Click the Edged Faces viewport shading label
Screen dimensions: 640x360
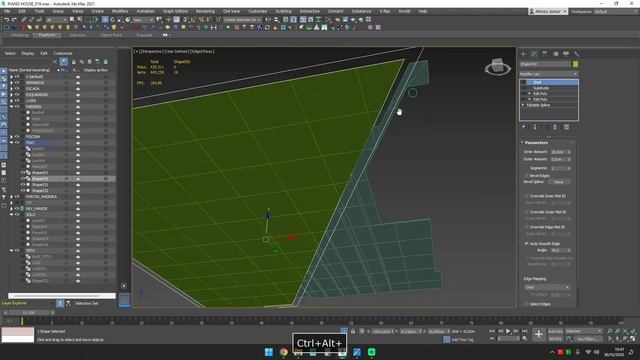[202, 51]
